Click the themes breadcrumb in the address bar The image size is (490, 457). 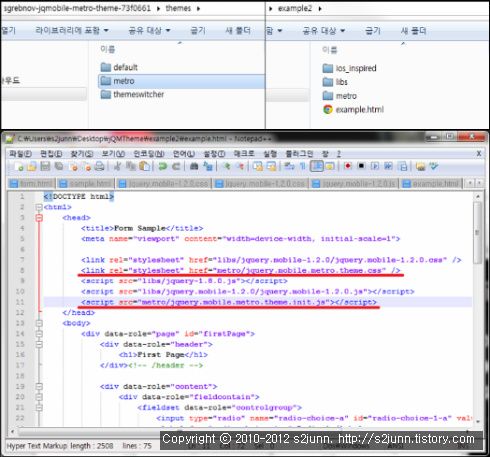coord(178,8)
